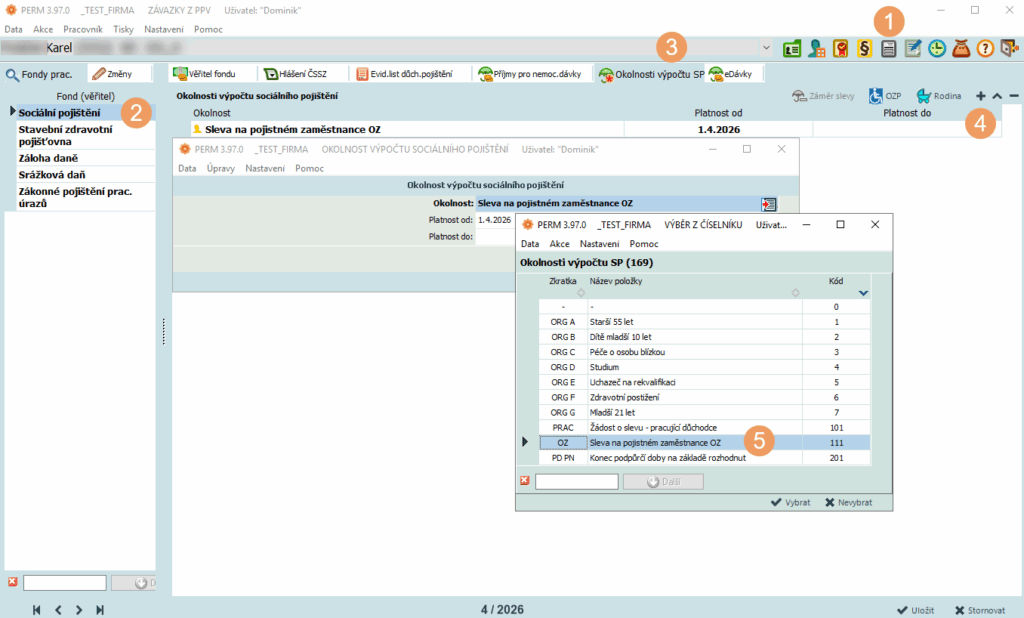The height and width of the screenshot is (618, 1024).
Task: Select Stavební zdravotní pojišťovna fund
Action: pos(86,135)
